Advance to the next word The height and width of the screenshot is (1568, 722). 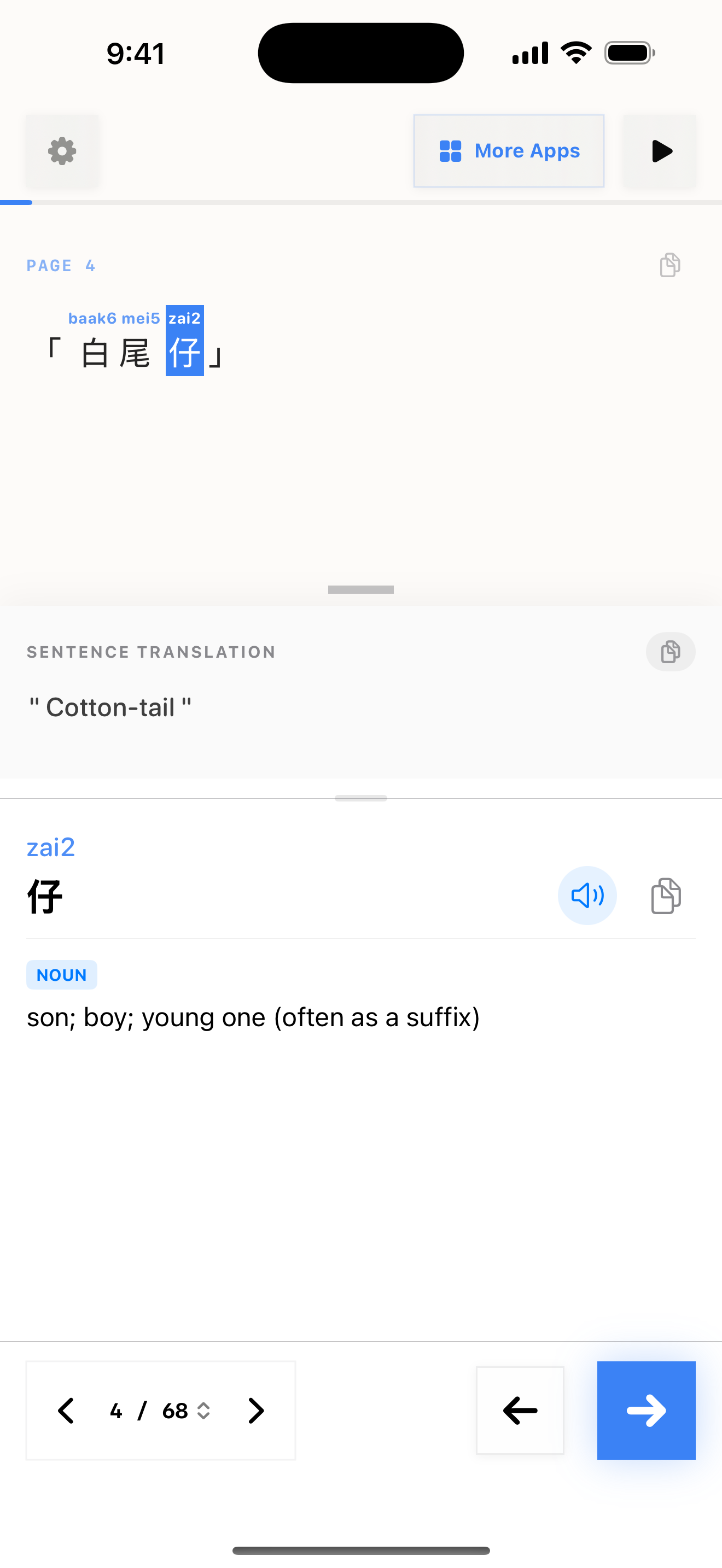point(646,1411)
